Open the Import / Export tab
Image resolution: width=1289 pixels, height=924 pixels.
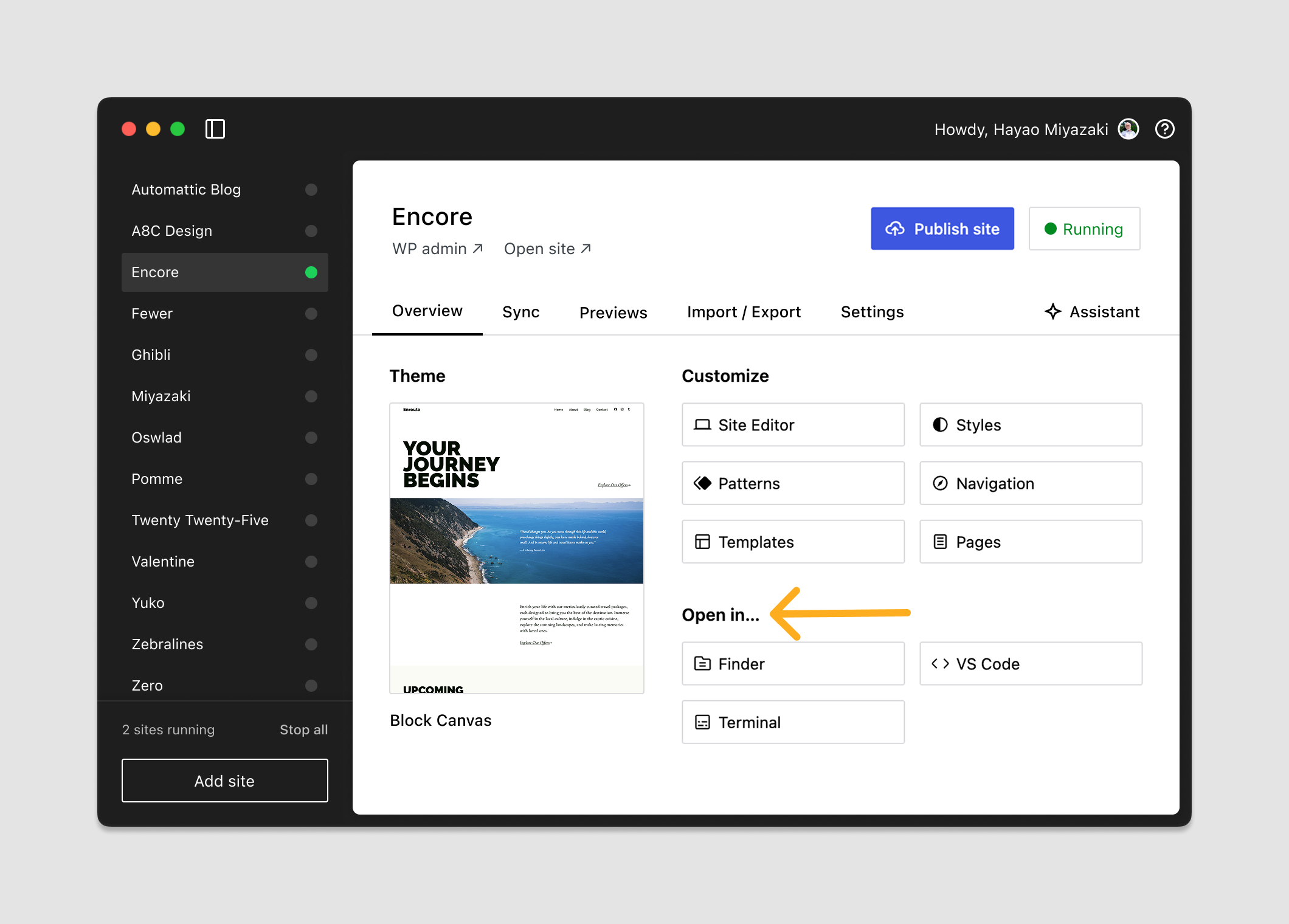point(744,312)
